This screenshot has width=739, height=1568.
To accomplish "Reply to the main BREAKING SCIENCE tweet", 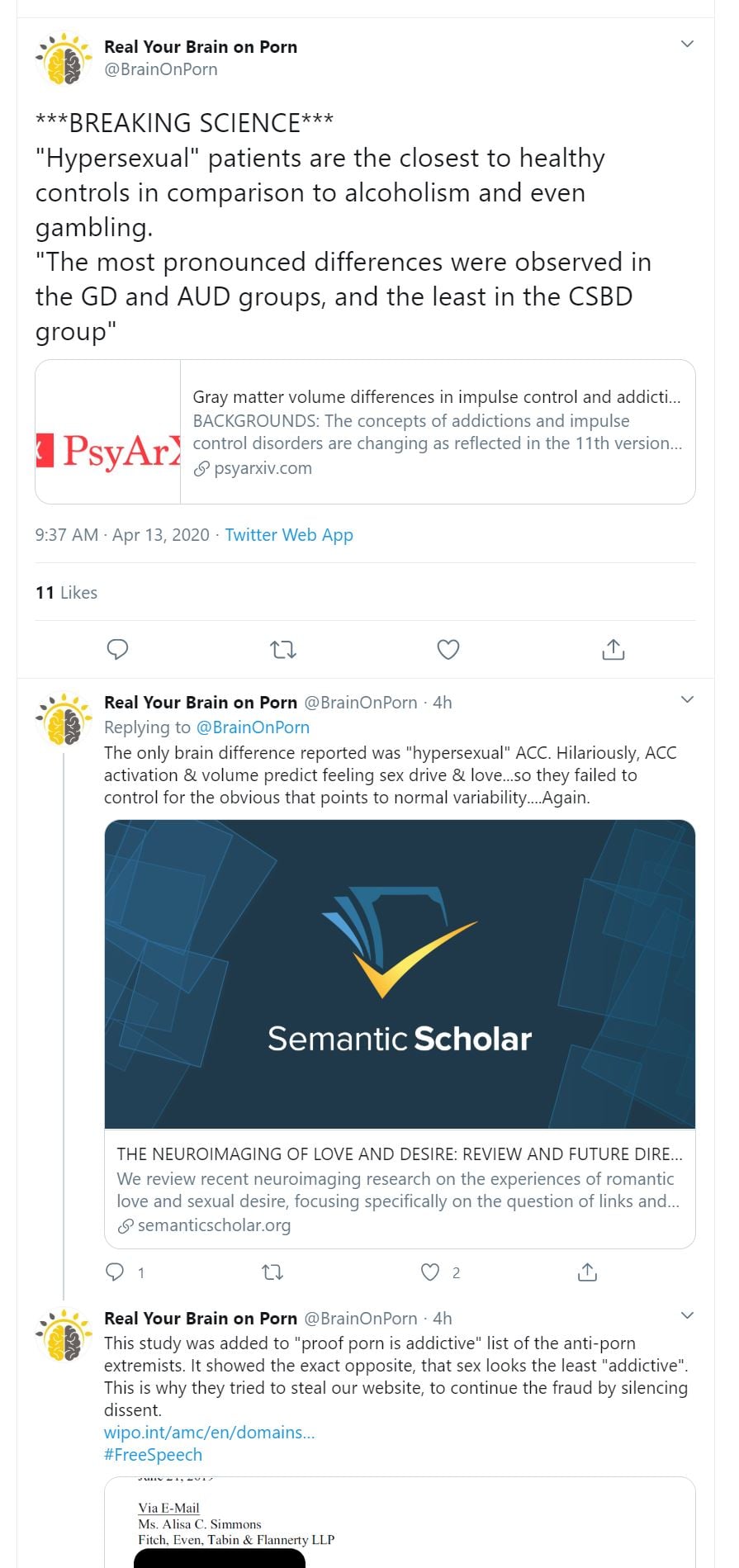I will point(118,650).
